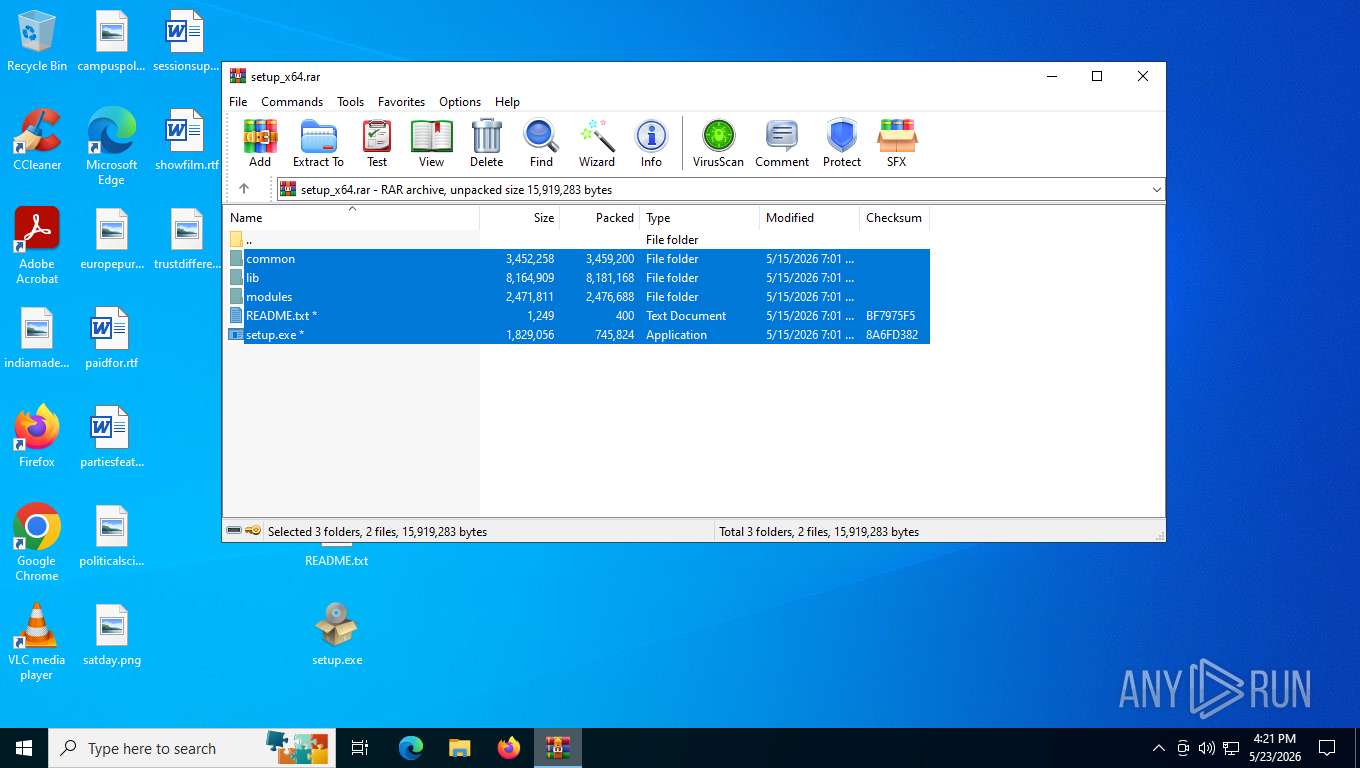Open the Find tool
Viewport: 1360px width, 768px height.
pos(541,143)
